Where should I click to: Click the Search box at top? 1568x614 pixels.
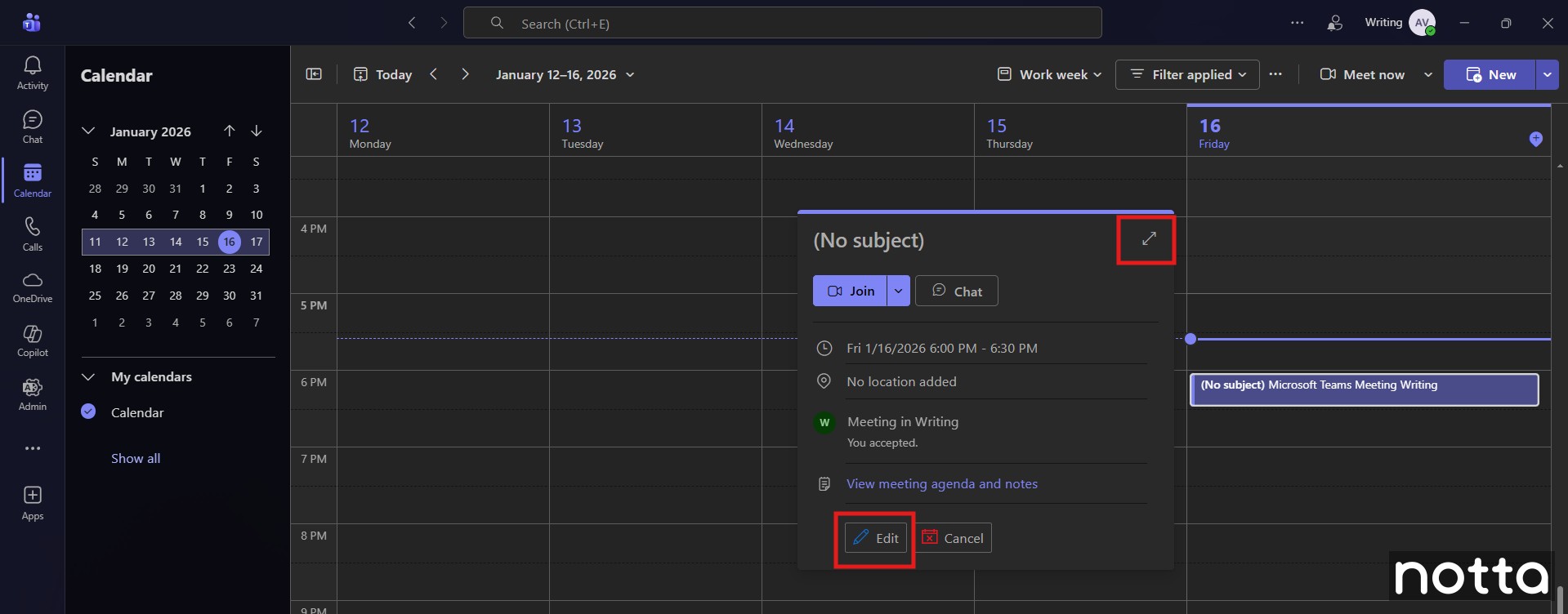coord(782,23)
